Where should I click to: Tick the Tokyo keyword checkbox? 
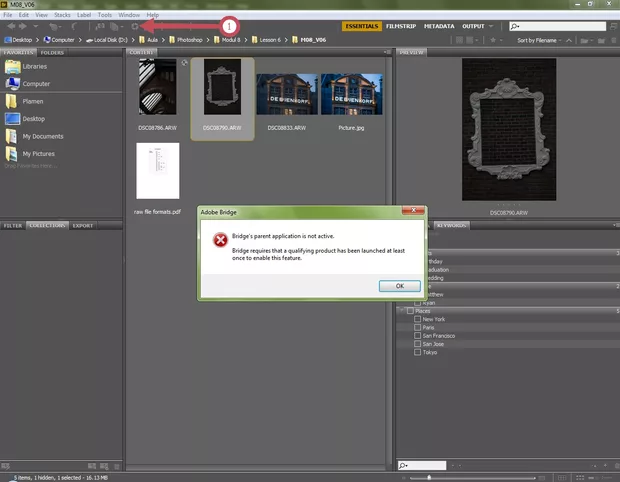pos(417,351)
